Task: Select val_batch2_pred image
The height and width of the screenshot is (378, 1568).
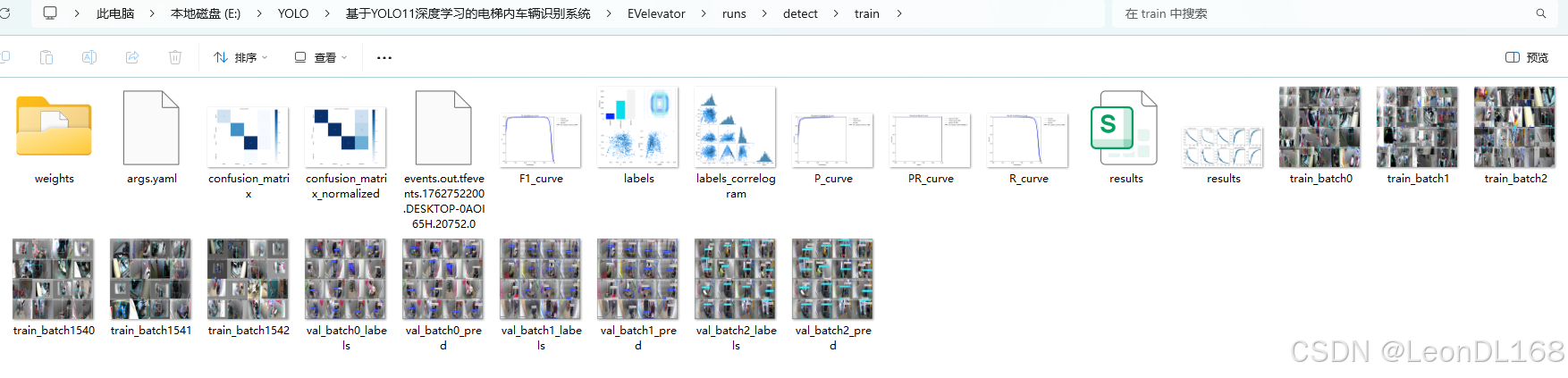Action: [832, 279]
